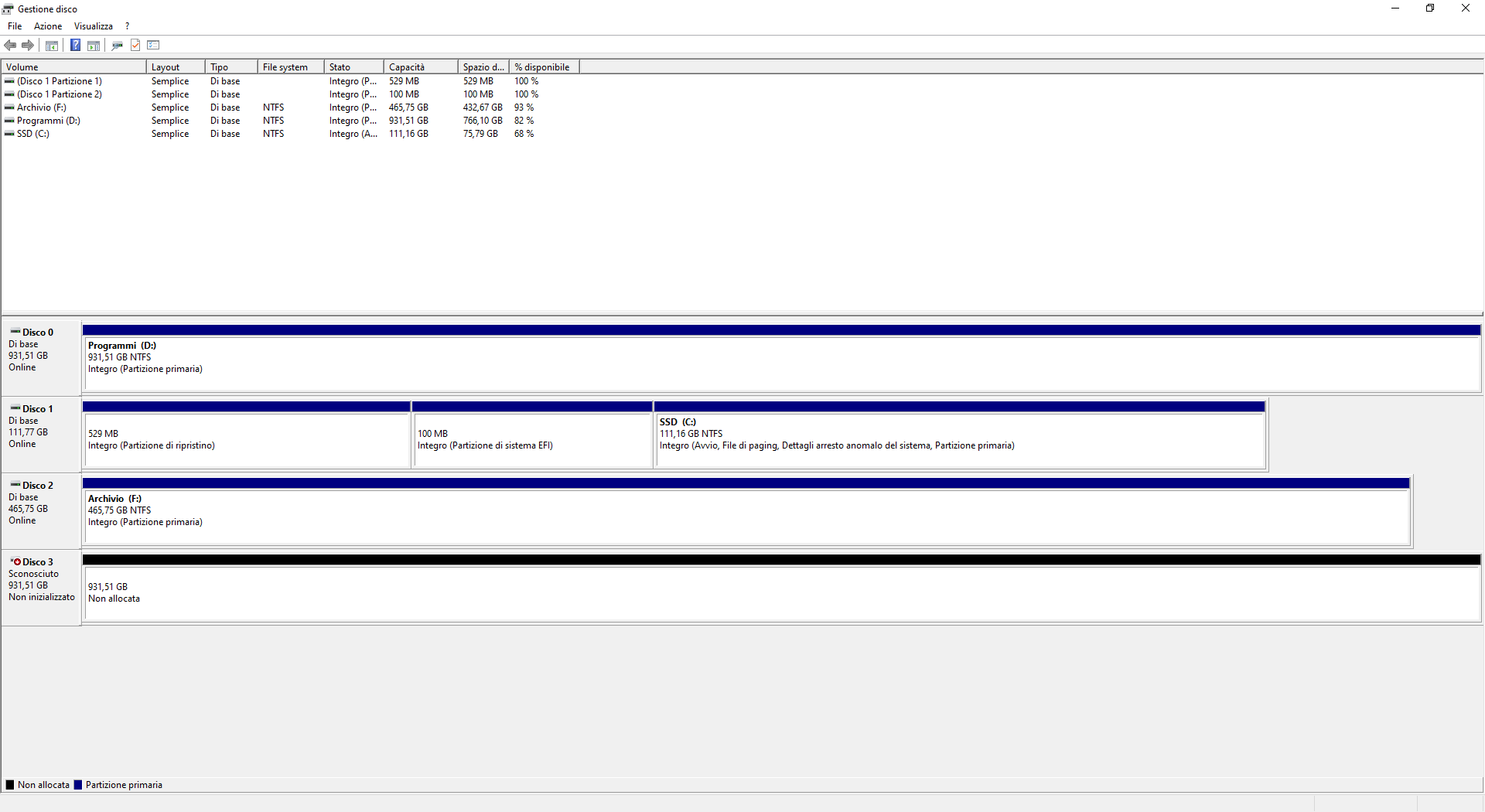The width and height of the screenshot is (1485, 812).
Task: Click the 68 % available cell
Action: pyautogui.click(x=524, y=134)
